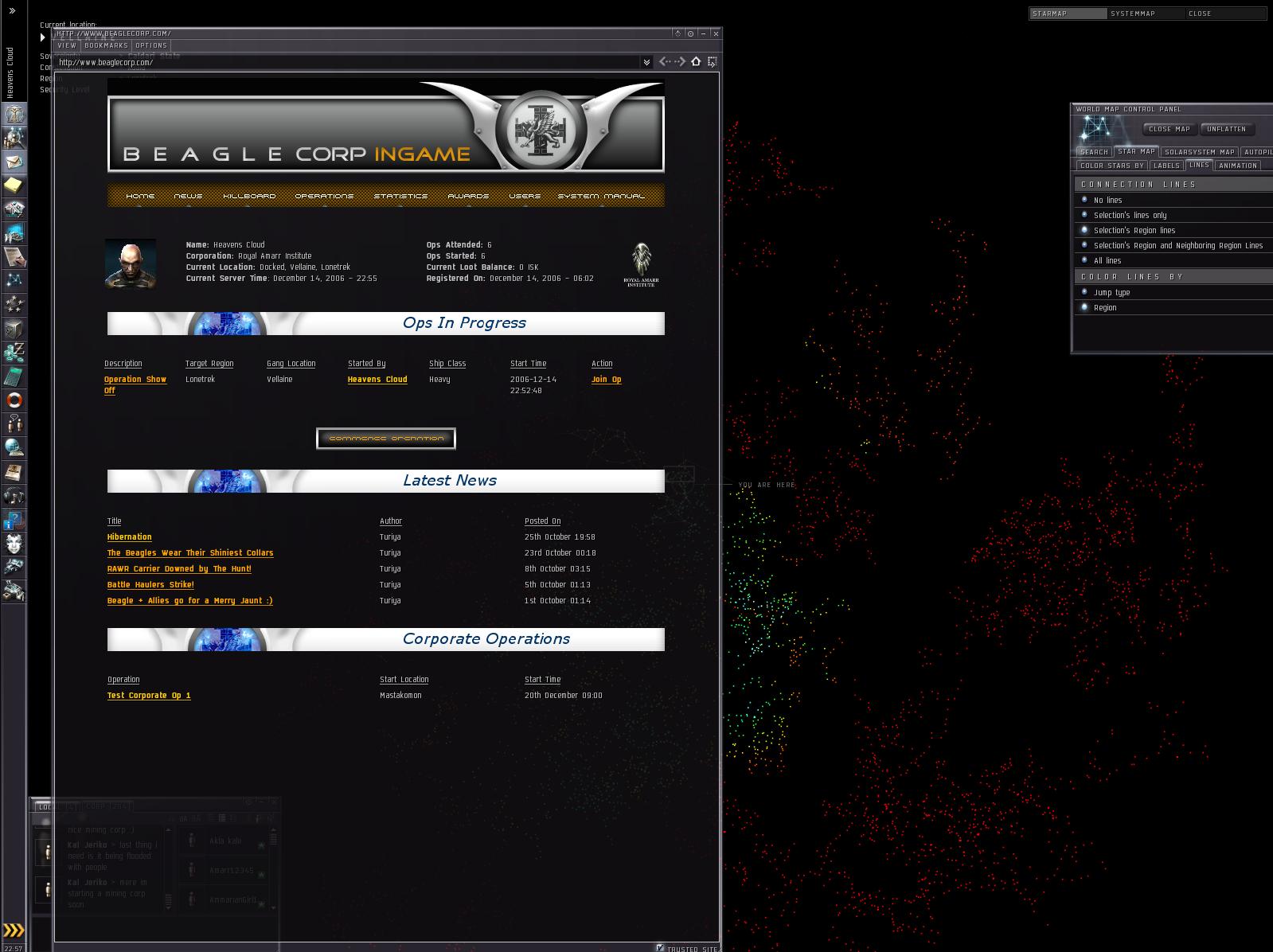Image resolution: width=1273 pixels, height=952 pixels.
Task: Open people and places magnifier icon
Action: (14, 138)
